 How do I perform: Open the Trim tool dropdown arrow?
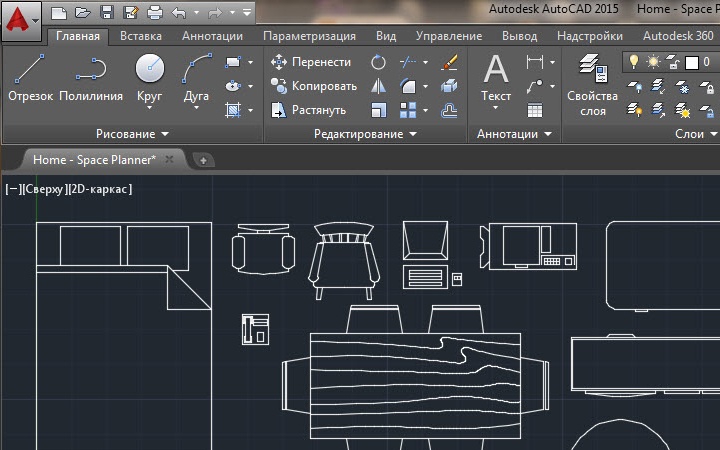tap(426, 62)
